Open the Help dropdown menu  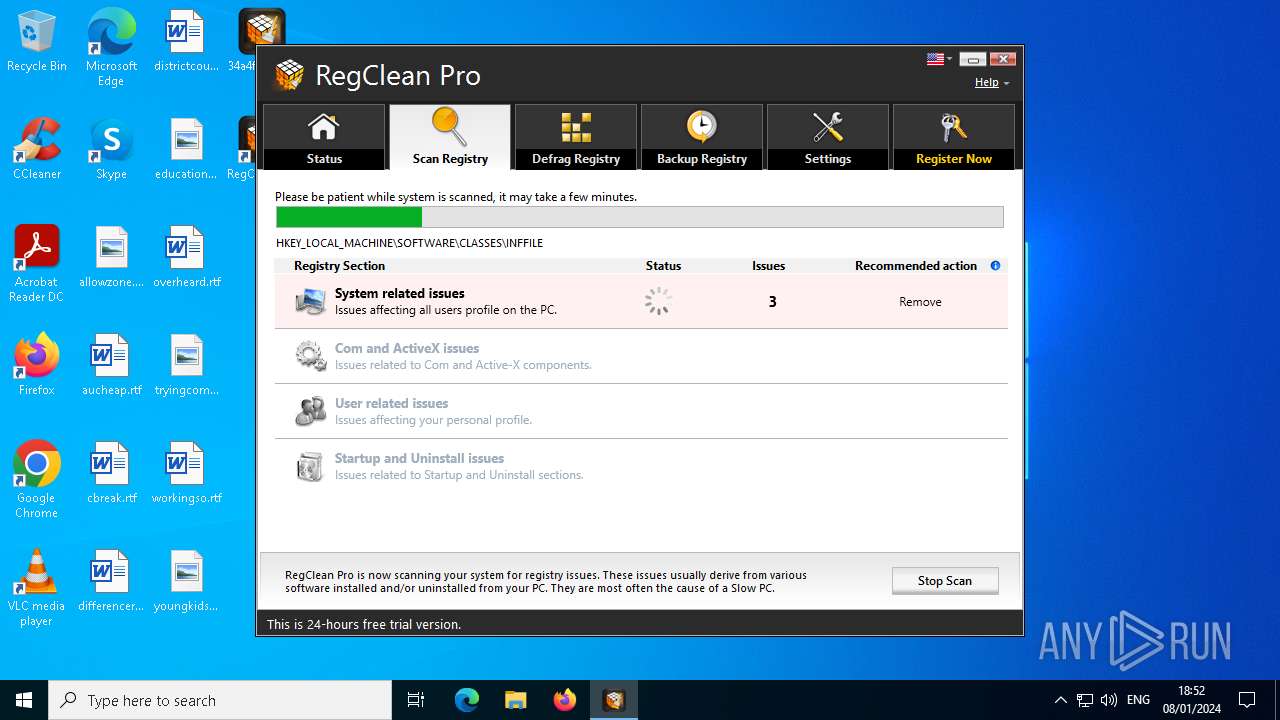[x=992, y=82]
